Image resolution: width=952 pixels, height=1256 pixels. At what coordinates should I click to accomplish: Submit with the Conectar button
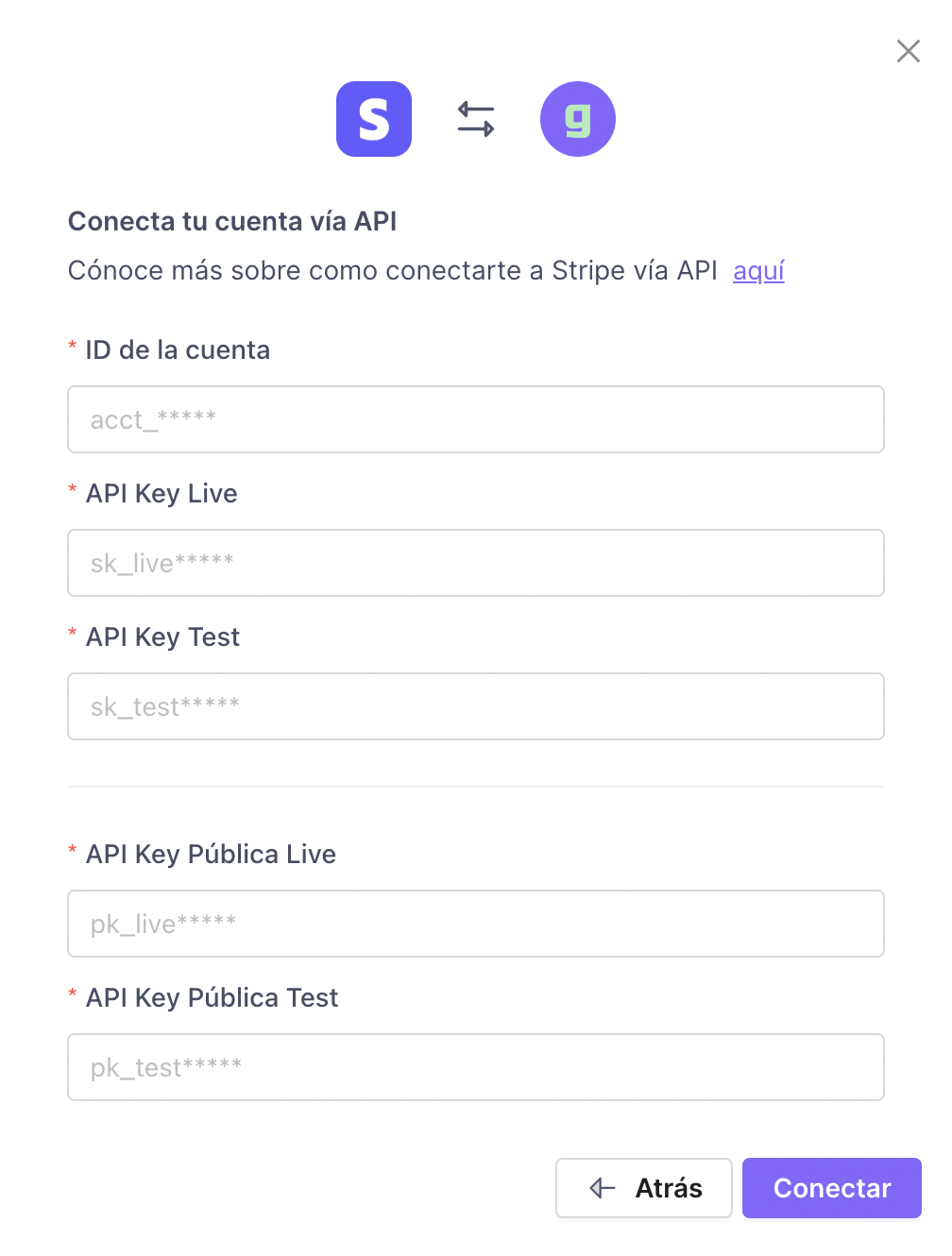832,1188
